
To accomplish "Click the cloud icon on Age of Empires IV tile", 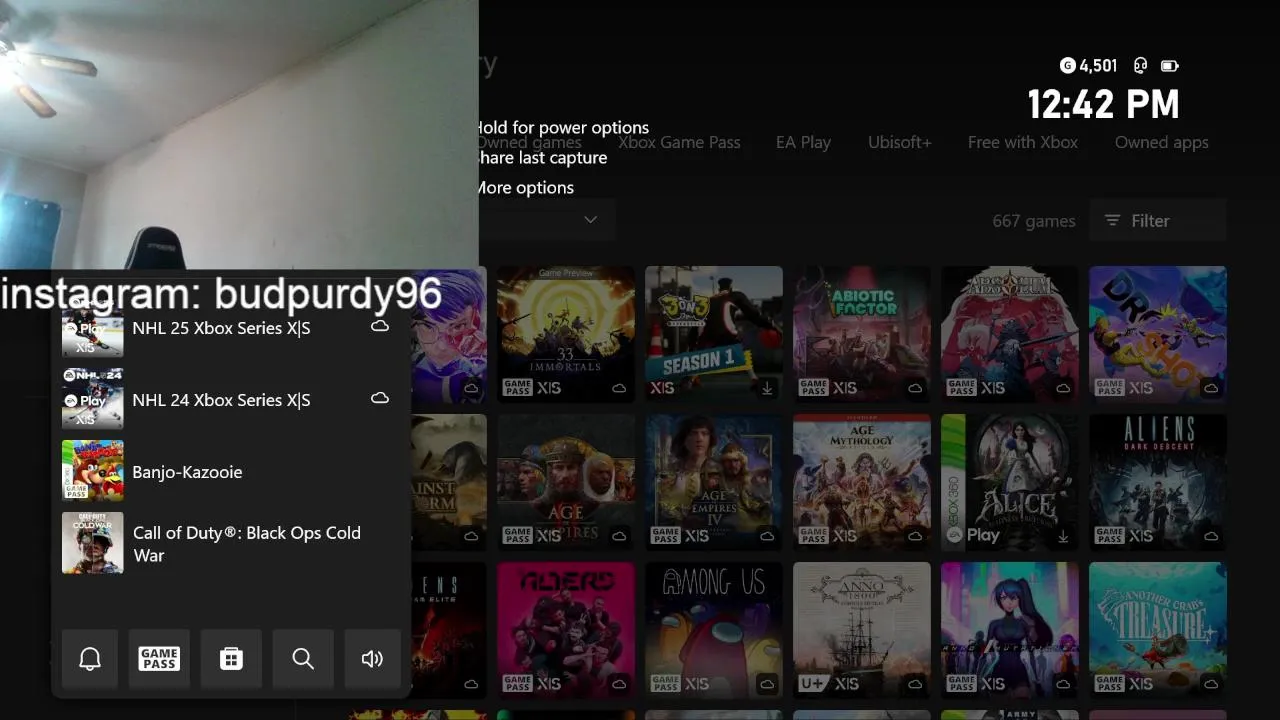I will click(x=767, y=536).
